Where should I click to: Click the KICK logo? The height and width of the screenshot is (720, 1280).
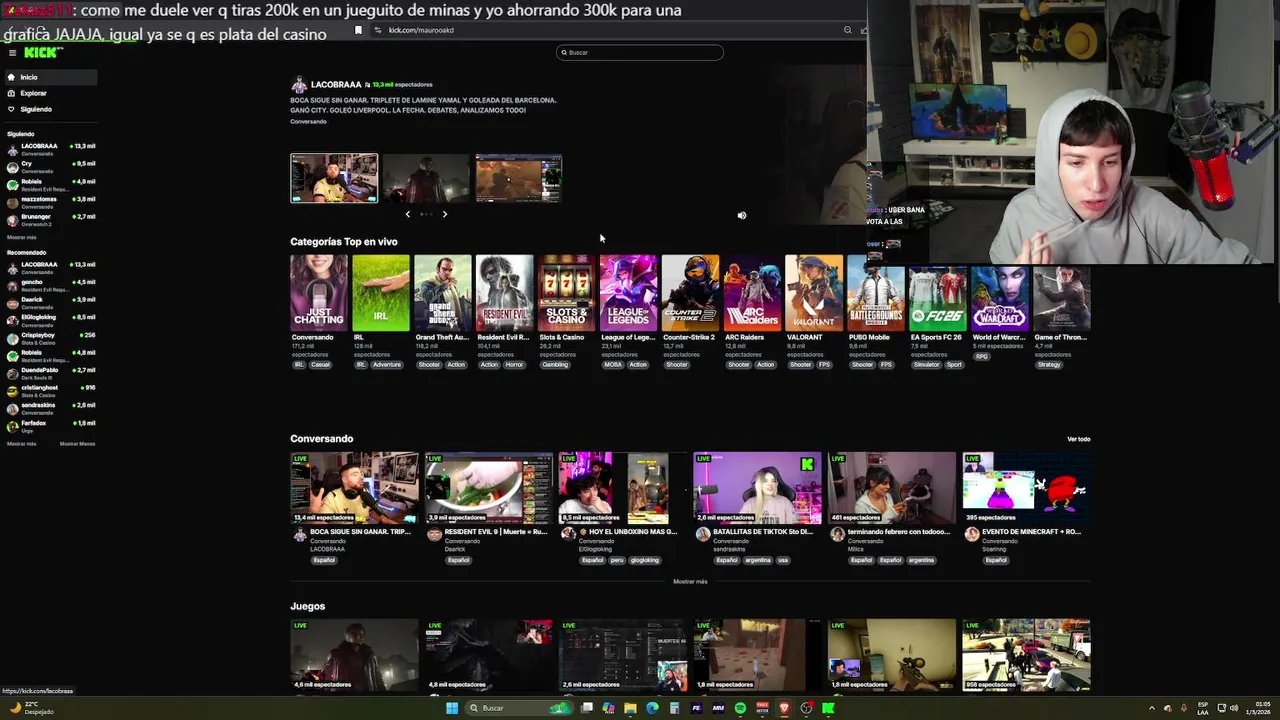(41, 53)
